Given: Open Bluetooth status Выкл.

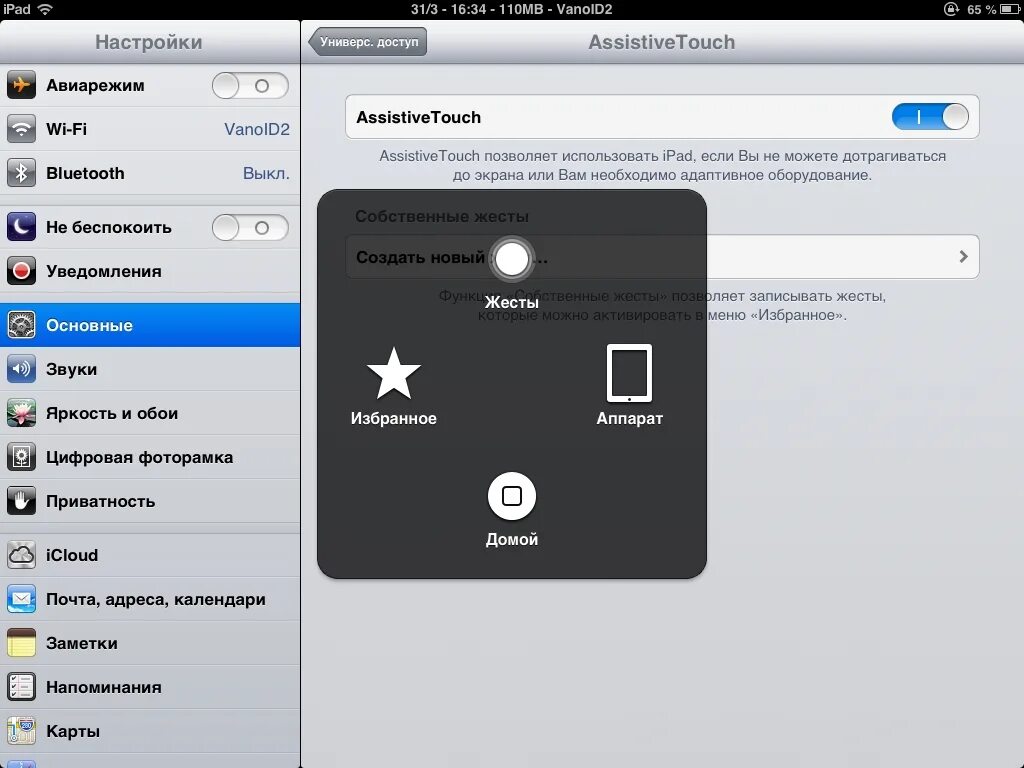Looking at the screenshot, I should click(x=266, y=173).
